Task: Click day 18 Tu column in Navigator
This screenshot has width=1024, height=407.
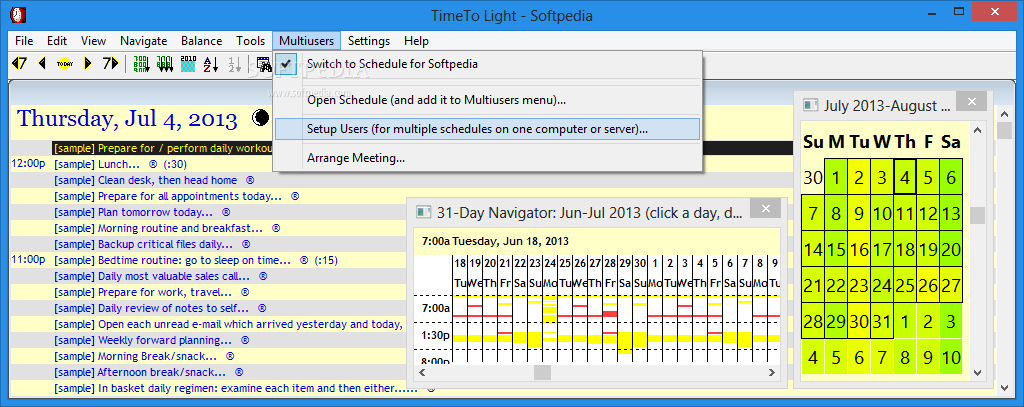Action: 460,308
